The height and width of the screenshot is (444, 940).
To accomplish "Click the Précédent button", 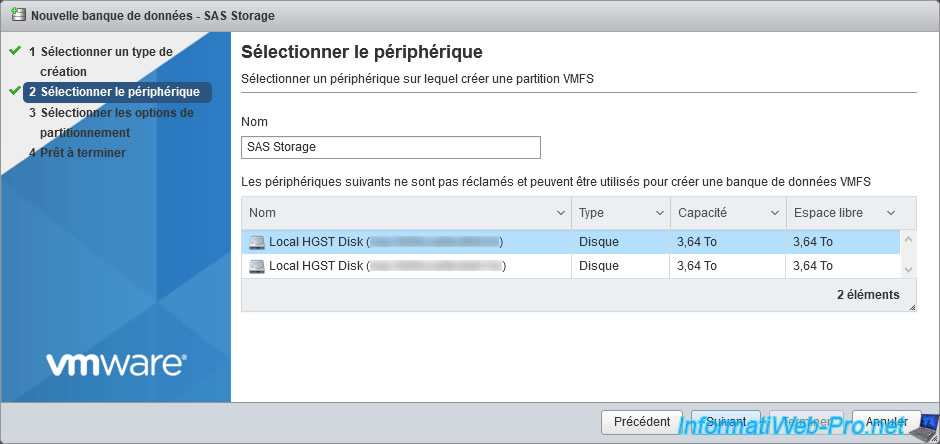I will (x=642, y=422).
